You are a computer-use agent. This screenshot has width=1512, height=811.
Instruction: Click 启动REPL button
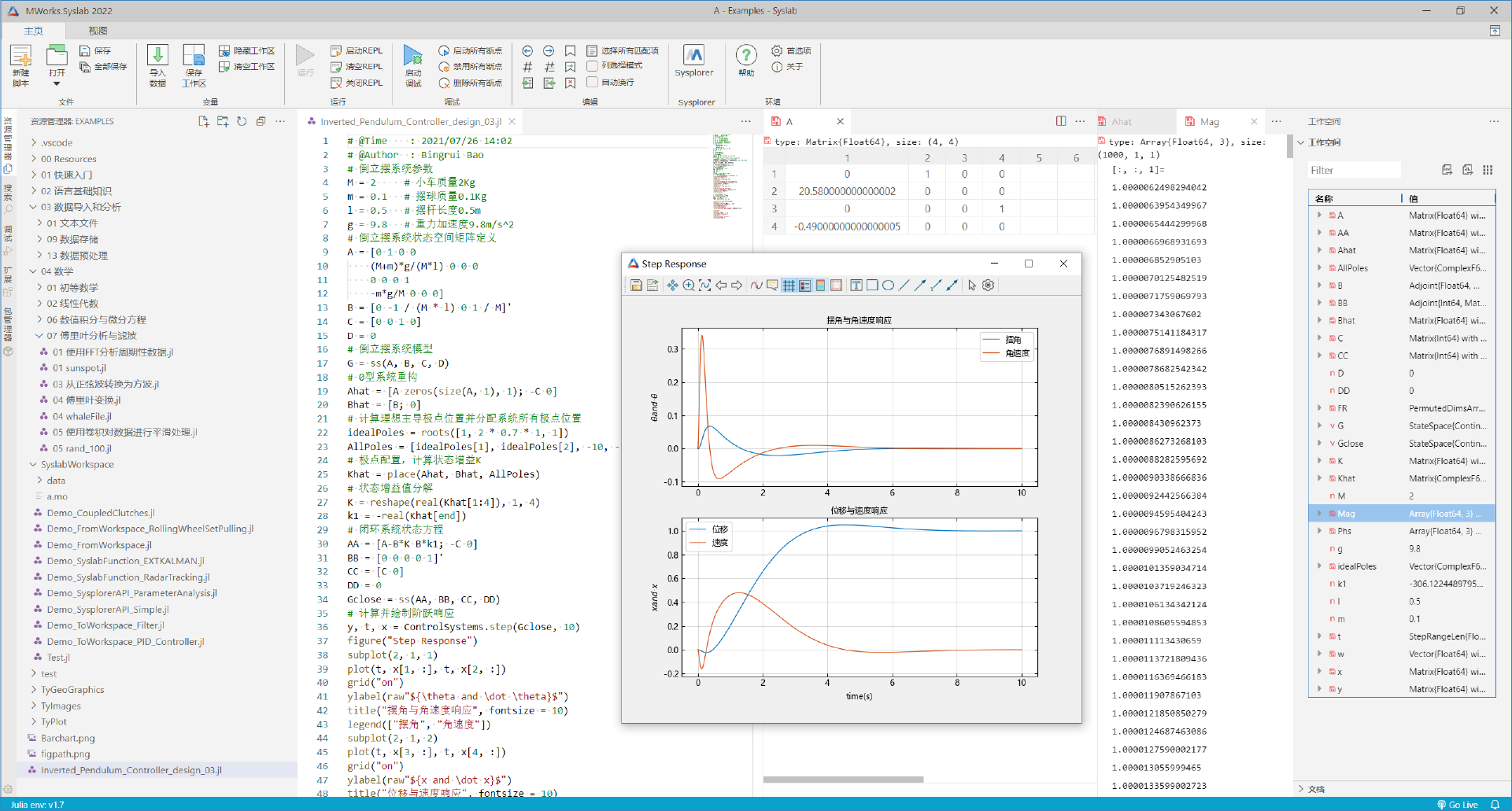click(357, 50)
